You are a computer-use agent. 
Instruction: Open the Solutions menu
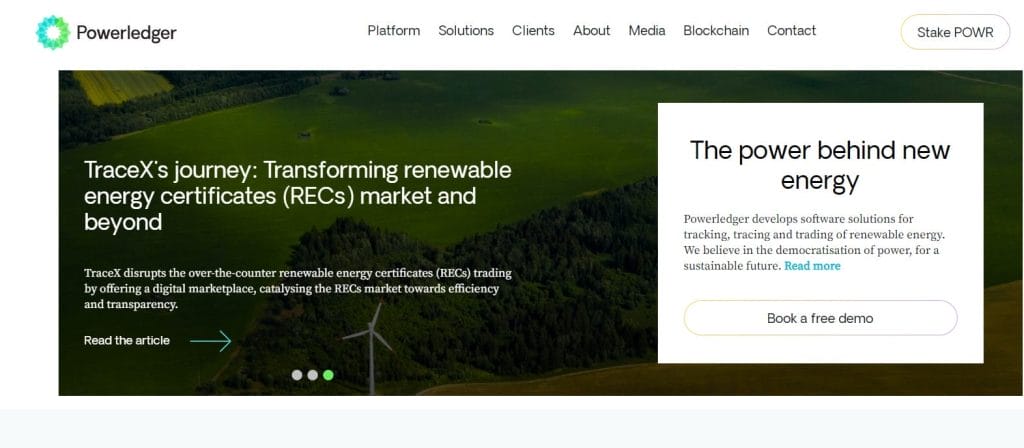coord(466,31)
